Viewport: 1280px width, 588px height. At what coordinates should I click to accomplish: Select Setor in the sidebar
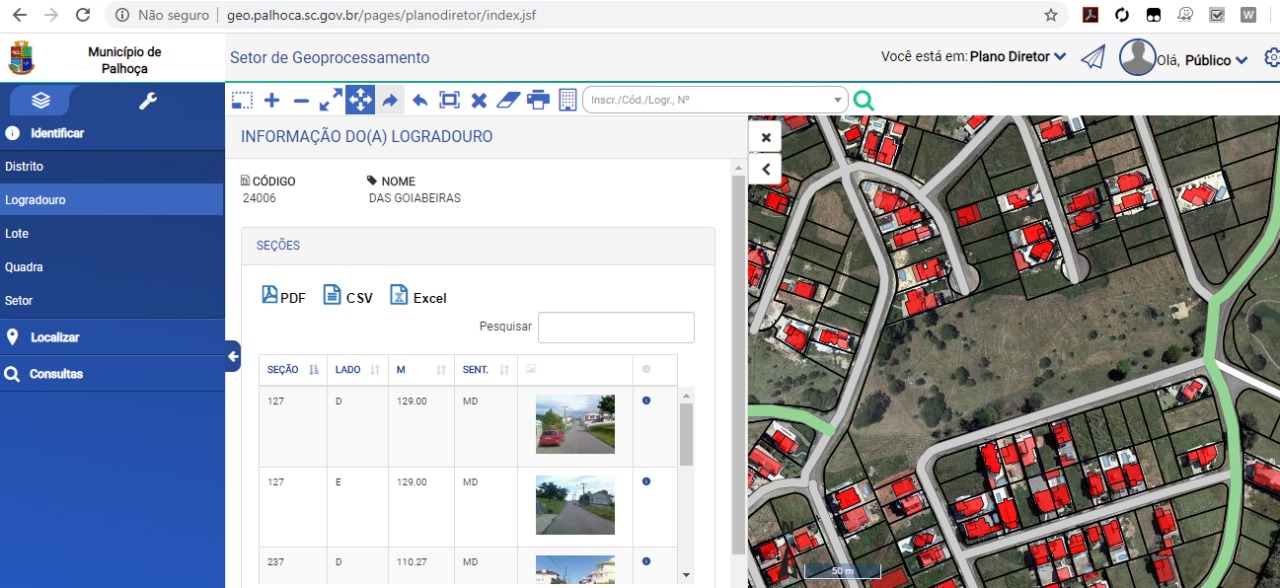pos(112,300)
